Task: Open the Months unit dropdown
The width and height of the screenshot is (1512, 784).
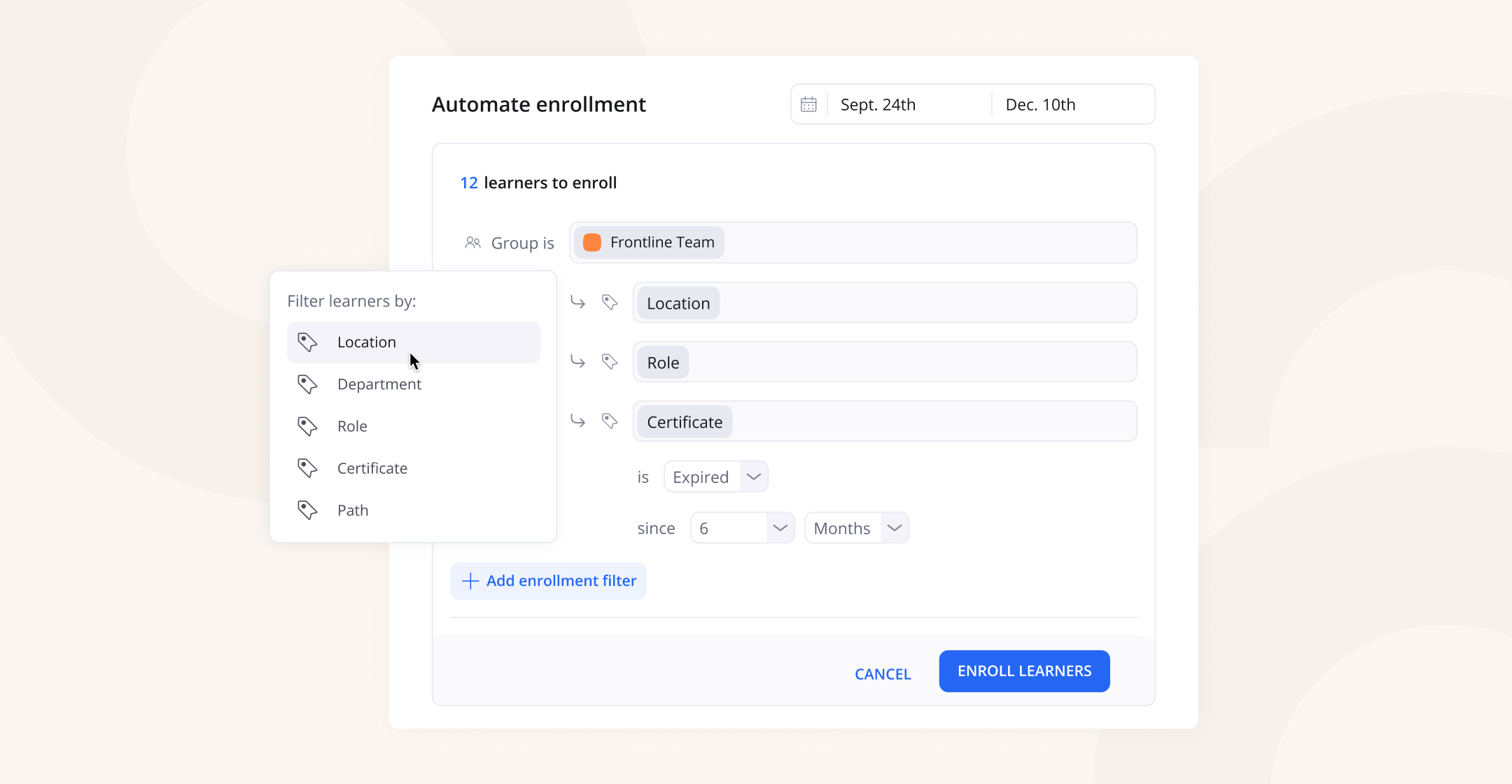Action: 894,528
